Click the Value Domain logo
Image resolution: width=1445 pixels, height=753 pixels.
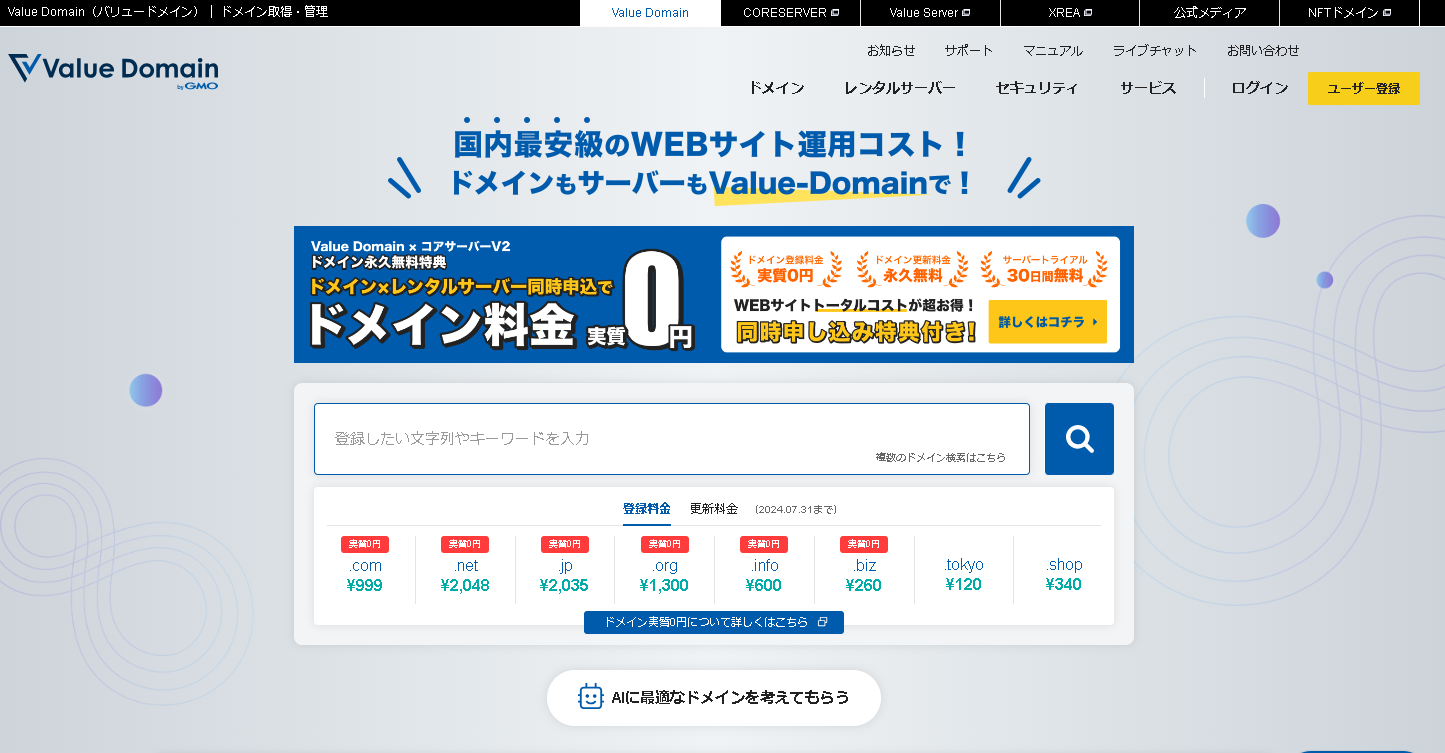(113, 72)
